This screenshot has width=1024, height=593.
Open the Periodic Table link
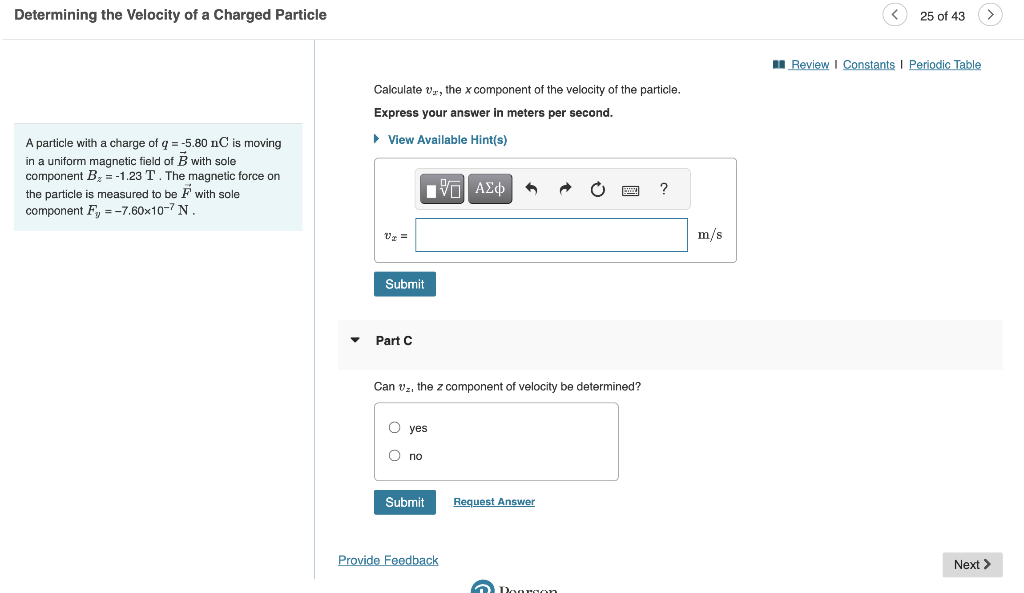pos(944,64)
